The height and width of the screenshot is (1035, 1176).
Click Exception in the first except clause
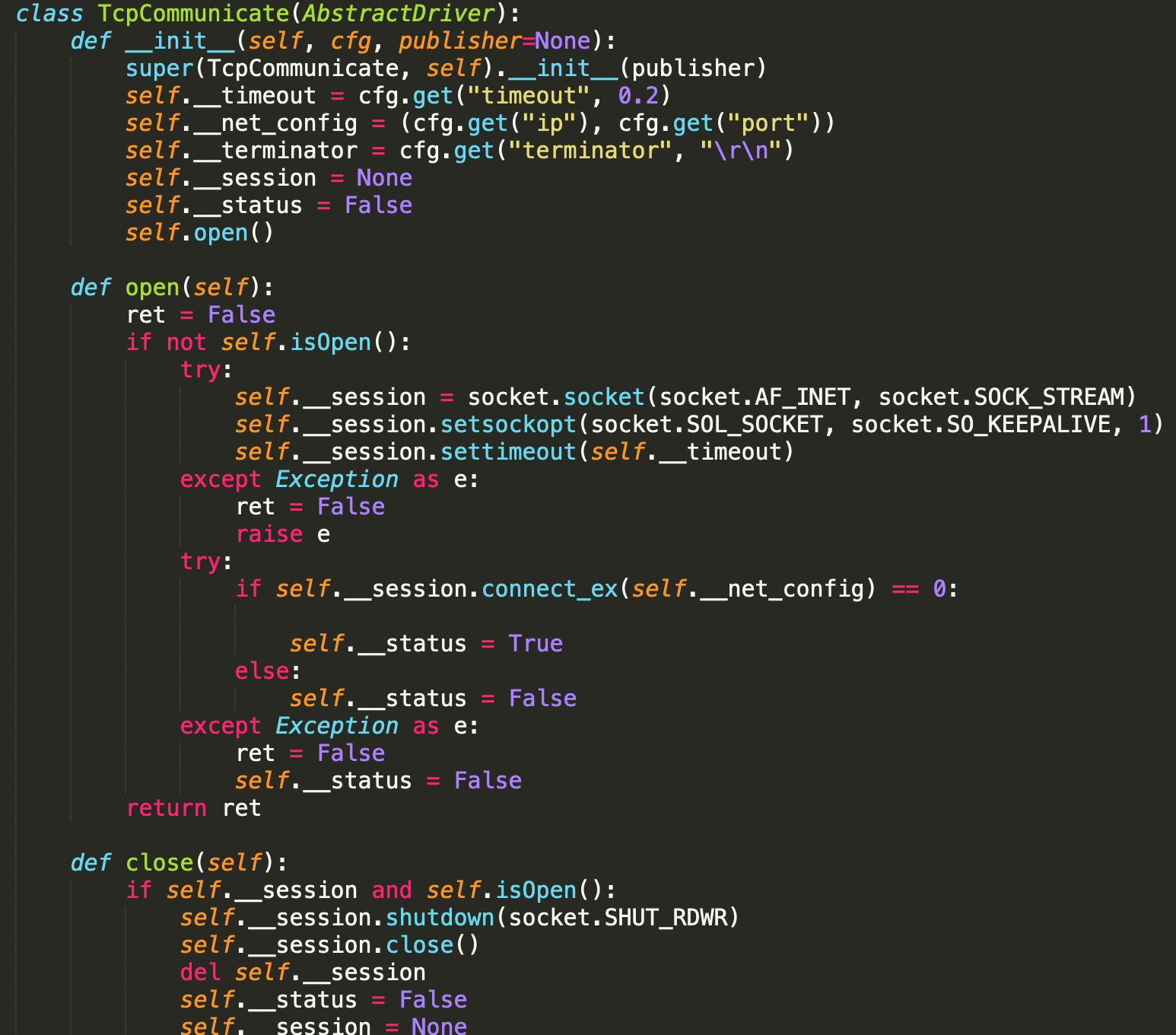(x=337, y=479)
